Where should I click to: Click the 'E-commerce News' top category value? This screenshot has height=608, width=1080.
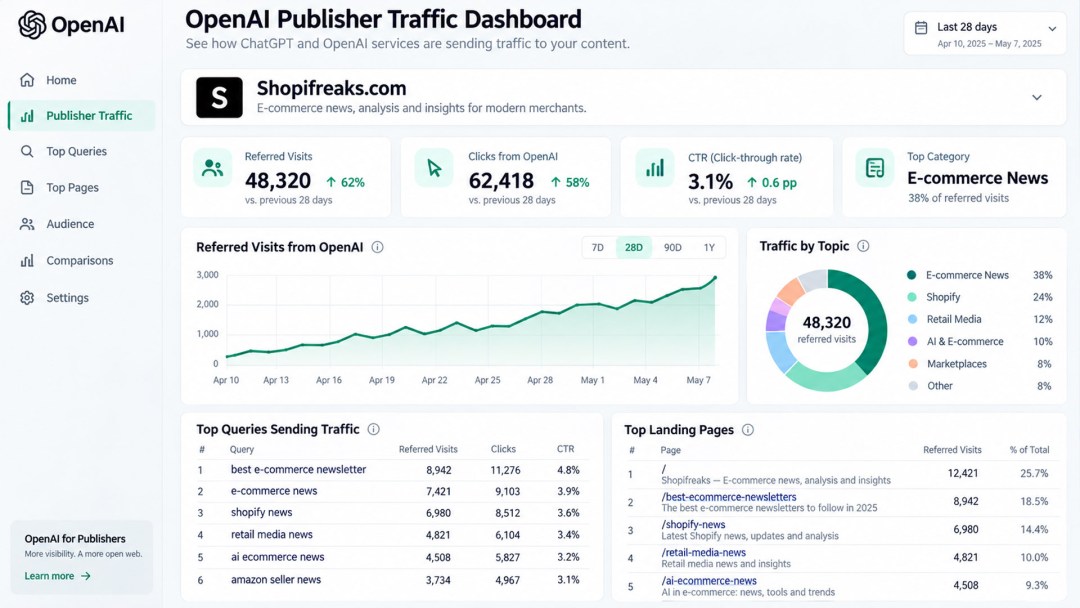click(977, 178)
